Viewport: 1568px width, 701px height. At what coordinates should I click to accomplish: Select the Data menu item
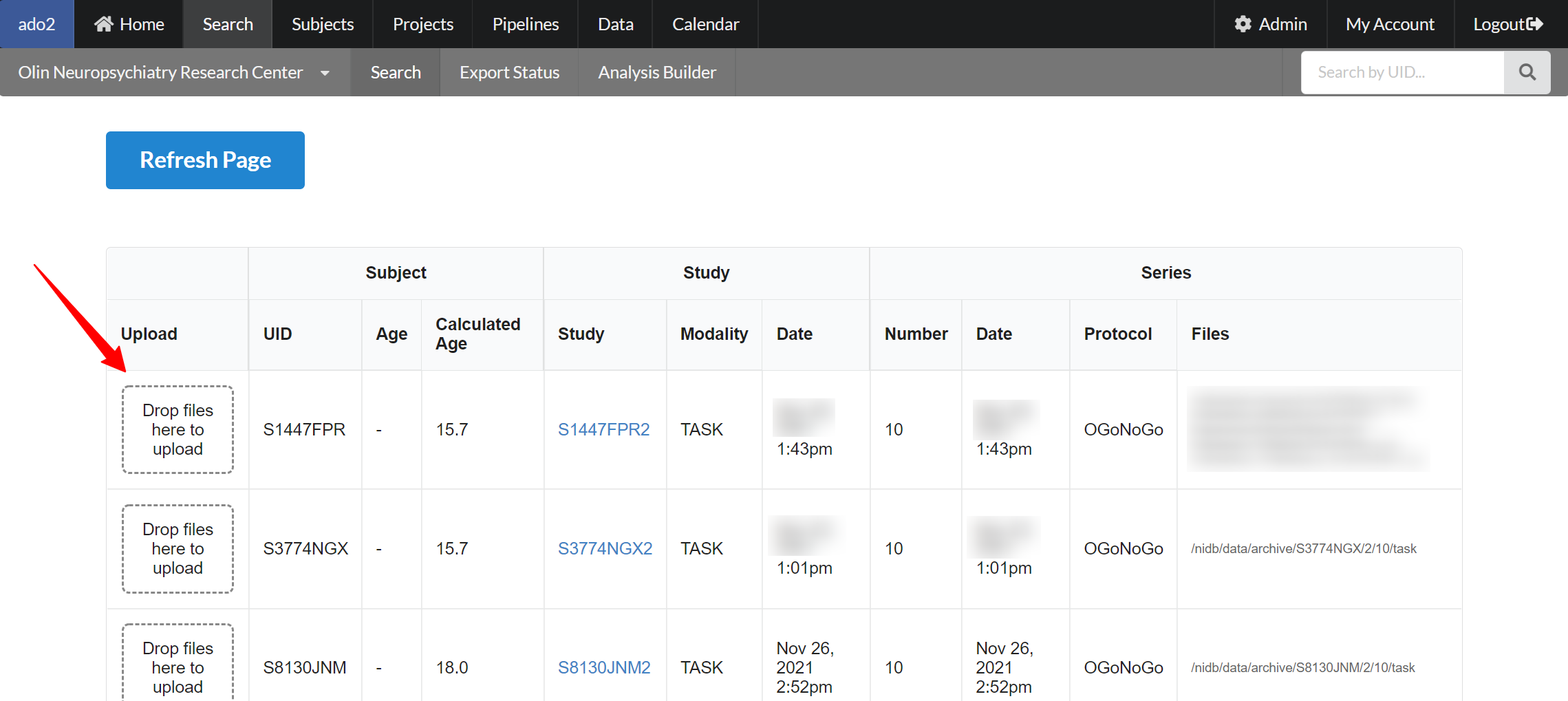click(x=615, y=24)
